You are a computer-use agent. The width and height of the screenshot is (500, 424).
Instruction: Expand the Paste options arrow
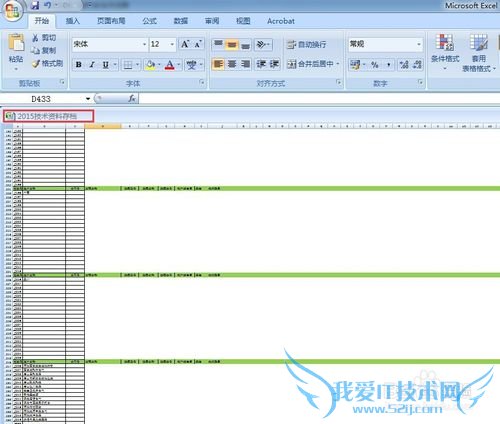pyautogui.click(x=16, y=69)
